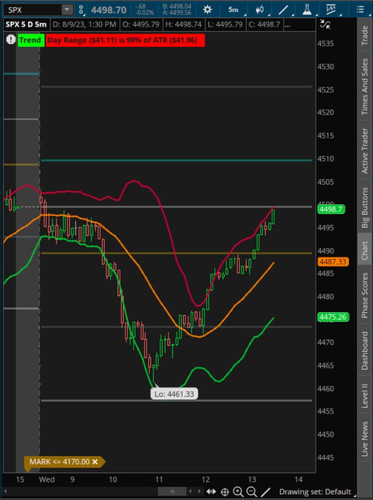Click the date D: 8/9/23, 1:30 PM readout
Viewport: 373px width, 500px height.
84,24
